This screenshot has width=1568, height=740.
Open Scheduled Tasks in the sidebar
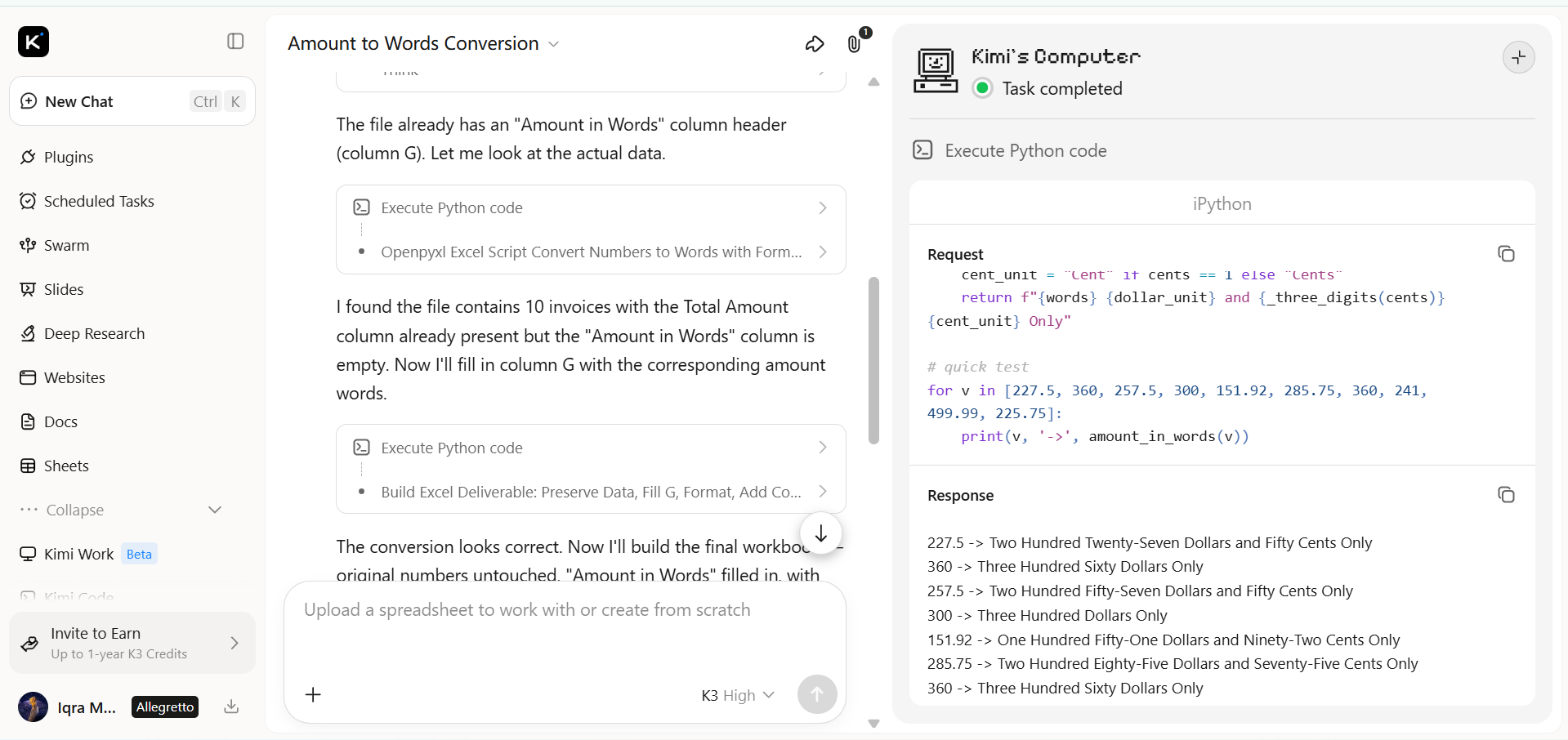99,201
